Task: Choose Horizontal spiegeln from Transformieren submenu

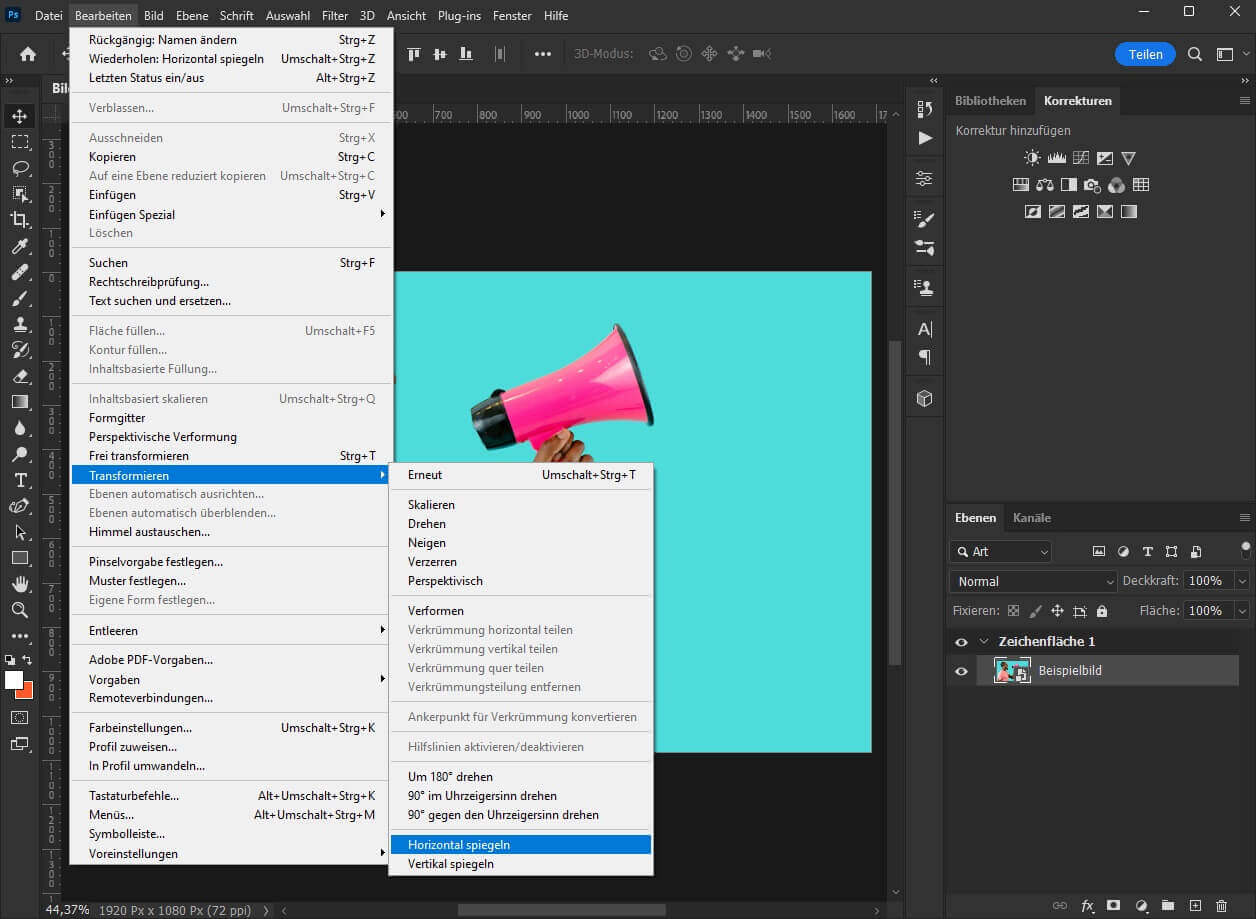Action: [x=459, y=844]
